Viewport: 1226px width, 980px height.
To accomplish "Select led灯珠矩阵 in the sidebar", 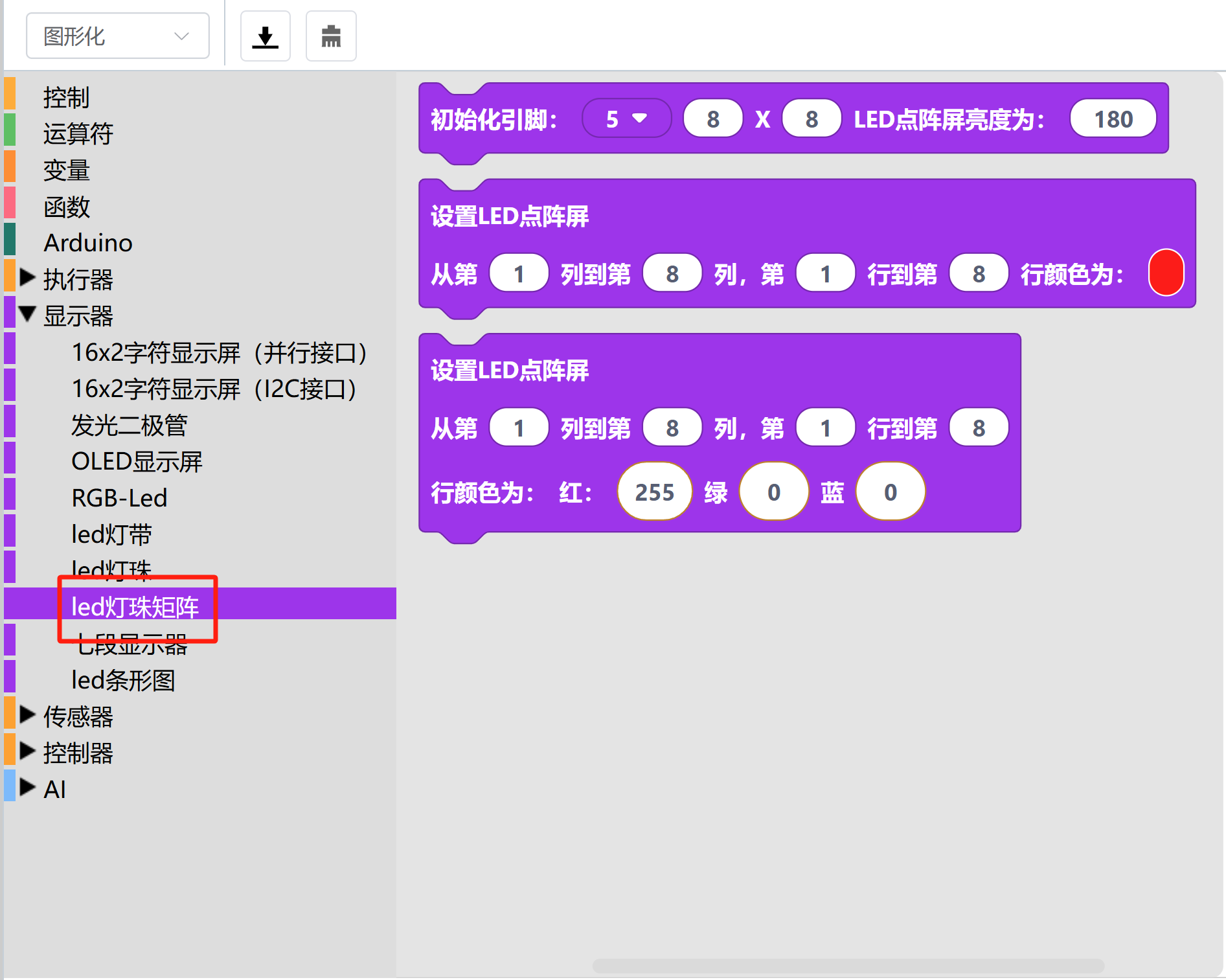I will tap(135, 606).
